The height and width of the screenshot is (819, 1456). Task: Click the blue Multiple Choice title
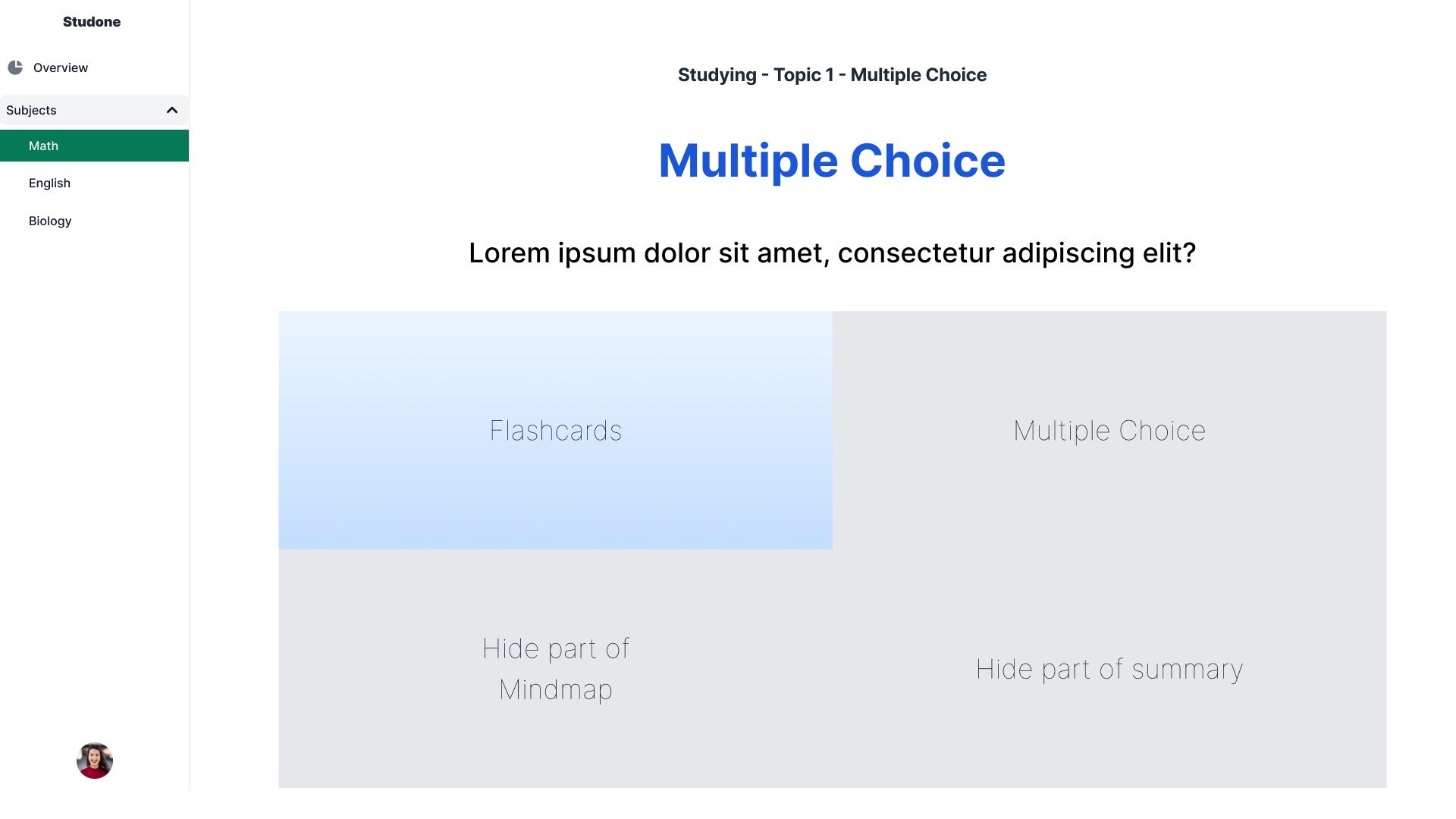pyautogui.click(x=832, y=161)
